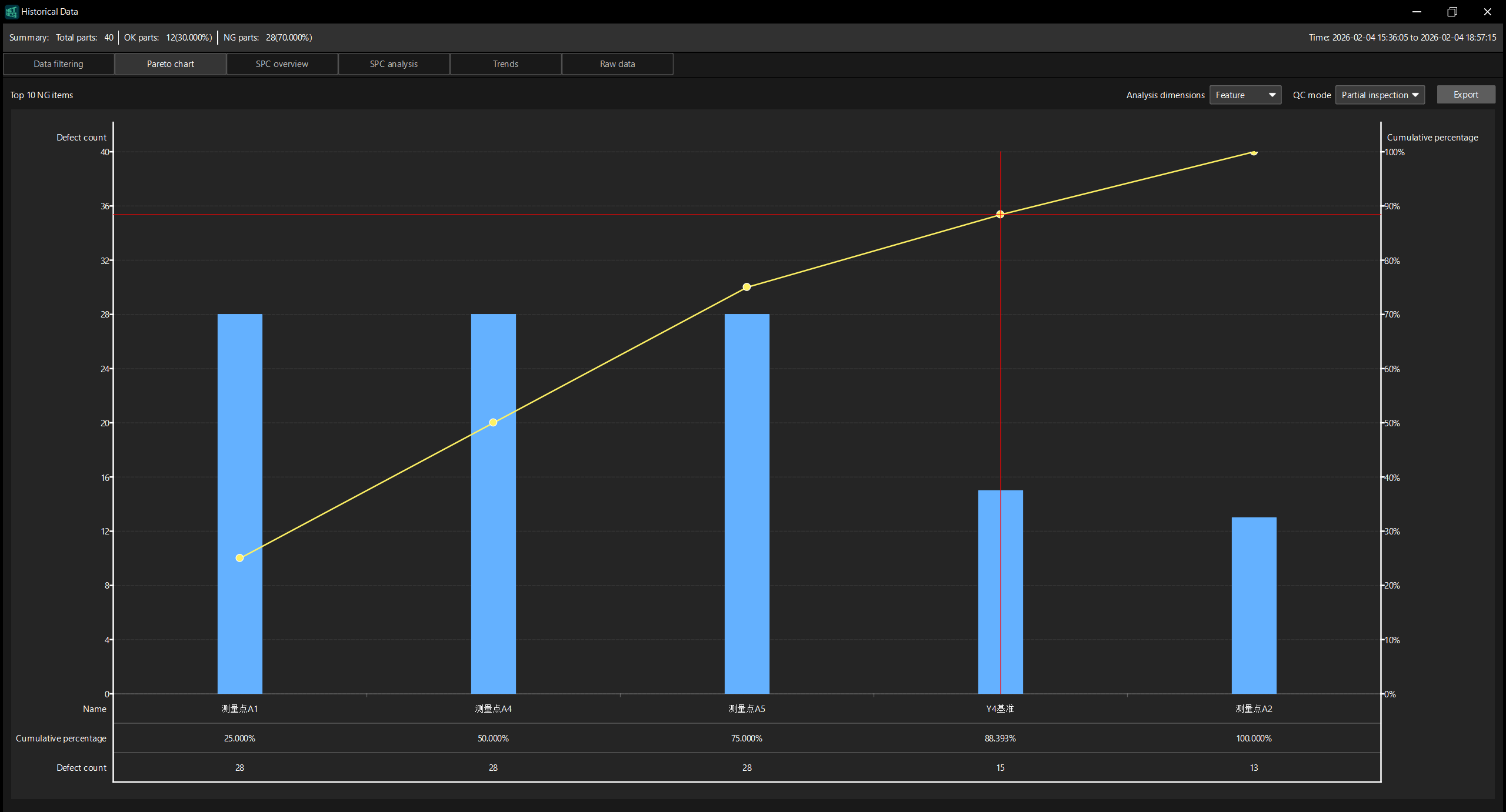1506x812 pixels.
Task: Click the highlighted 80/20 intersection marker
Action: pos(999,214)
